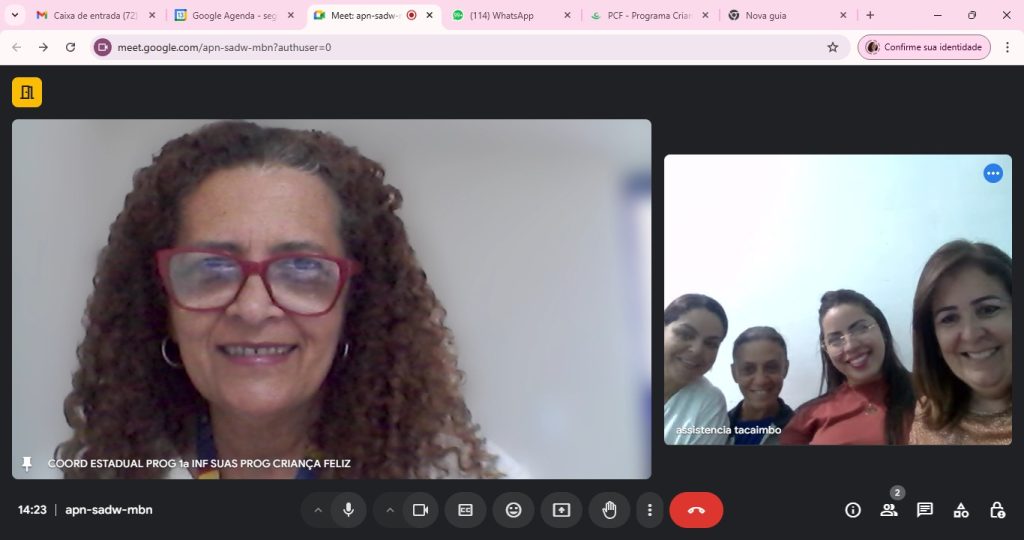Open meeting details info icon
Image resolution: width=1024 pixels, height=540 pixels.
[x=853, y=510]
